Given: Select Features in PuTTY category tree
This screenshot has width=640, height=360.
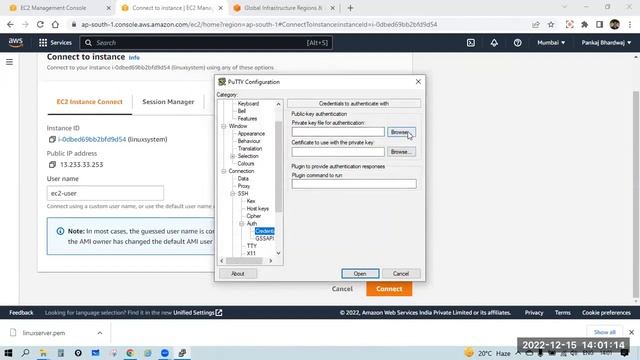Looking at the screenshot, I should (x=247, y=118).
